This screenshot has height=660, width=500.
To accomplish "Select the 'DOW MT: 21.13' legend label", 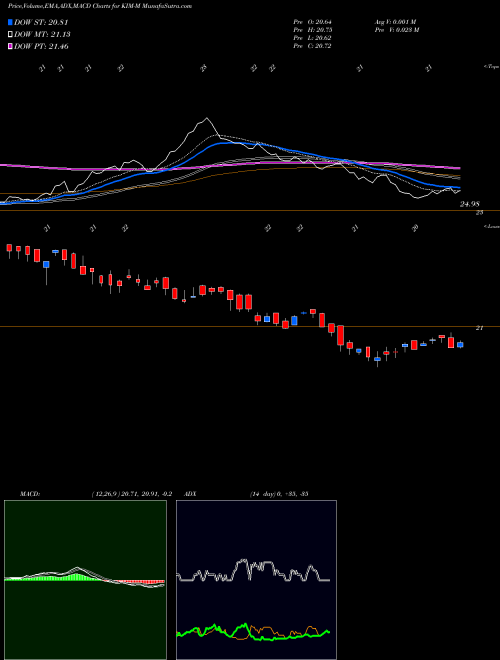I will coord(42,35).
